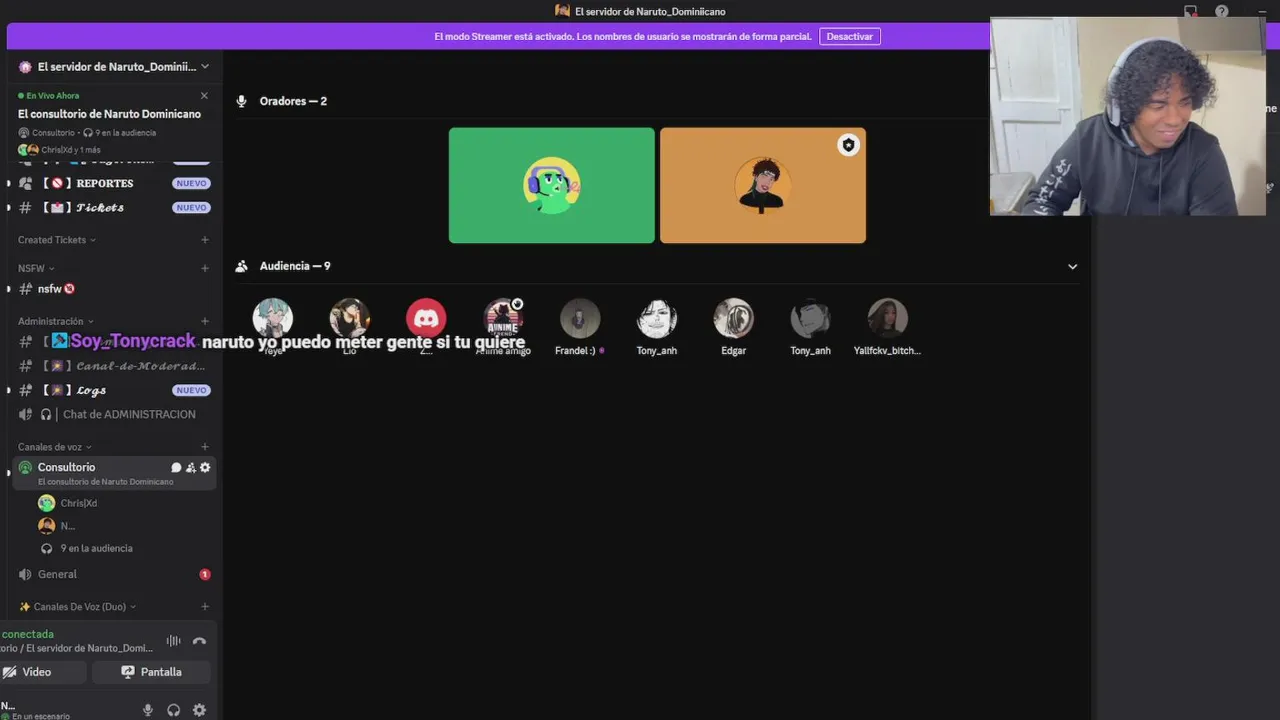Image resolution: width=1280 pixels, height=720 pixels.
Task: Click Desactivar to turn off Streamer mode
Action: (849, 36)
